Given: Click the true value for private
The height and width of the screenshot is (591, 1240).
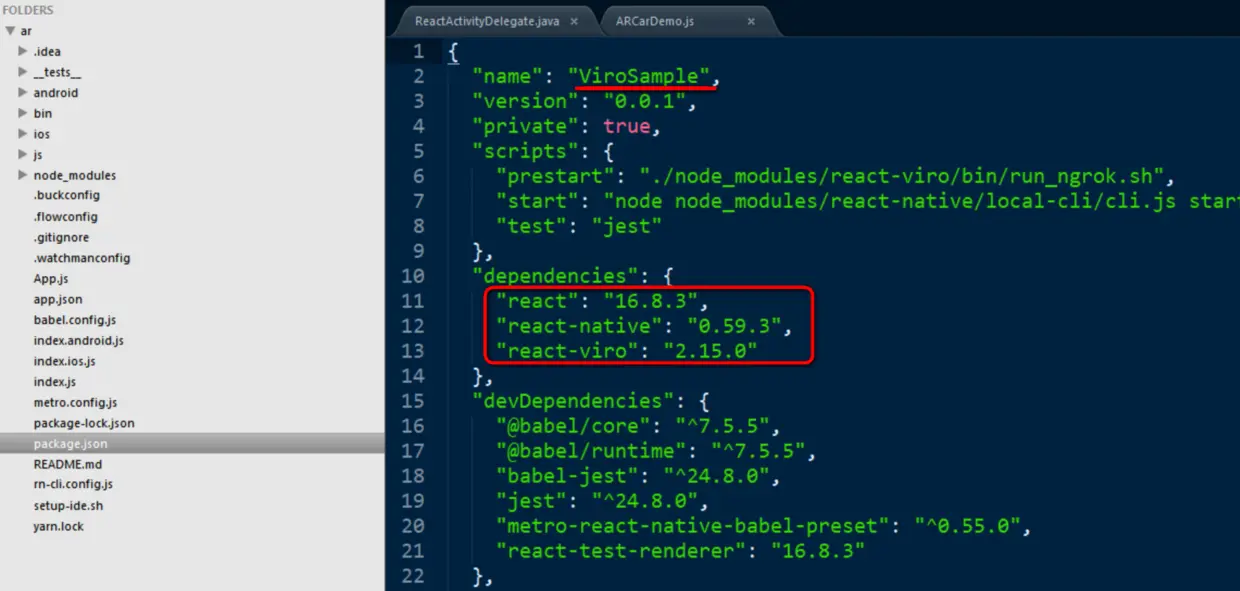Looking at the screenshot, I should click(x=626, y=126).
